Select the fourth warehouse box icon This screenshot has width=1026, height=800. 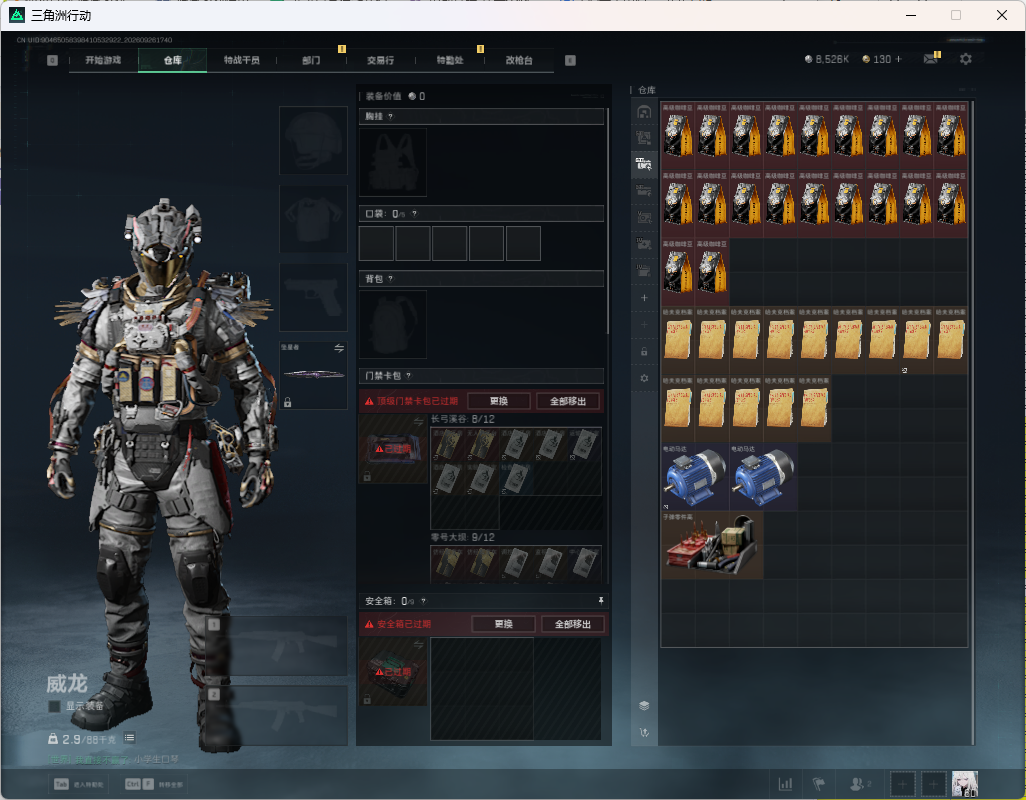644,191
